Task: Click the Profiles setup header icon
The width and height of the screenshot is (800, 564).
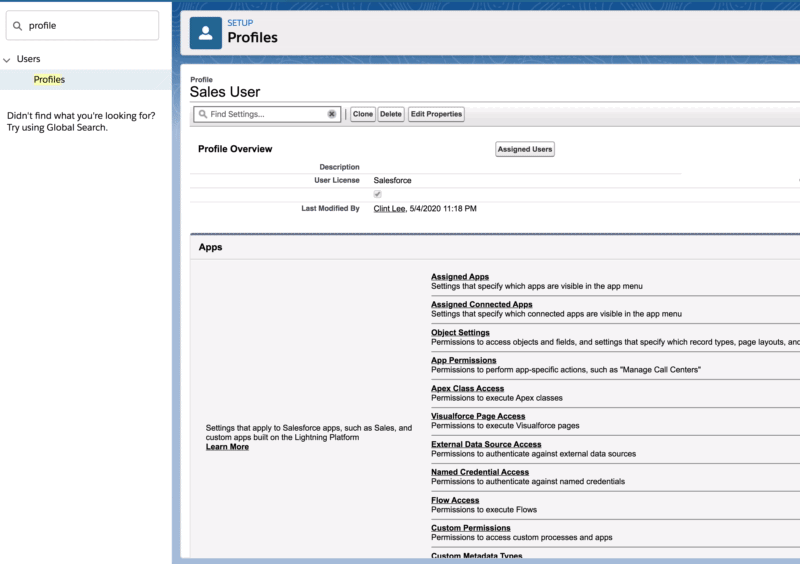Action: pos(206,33)
